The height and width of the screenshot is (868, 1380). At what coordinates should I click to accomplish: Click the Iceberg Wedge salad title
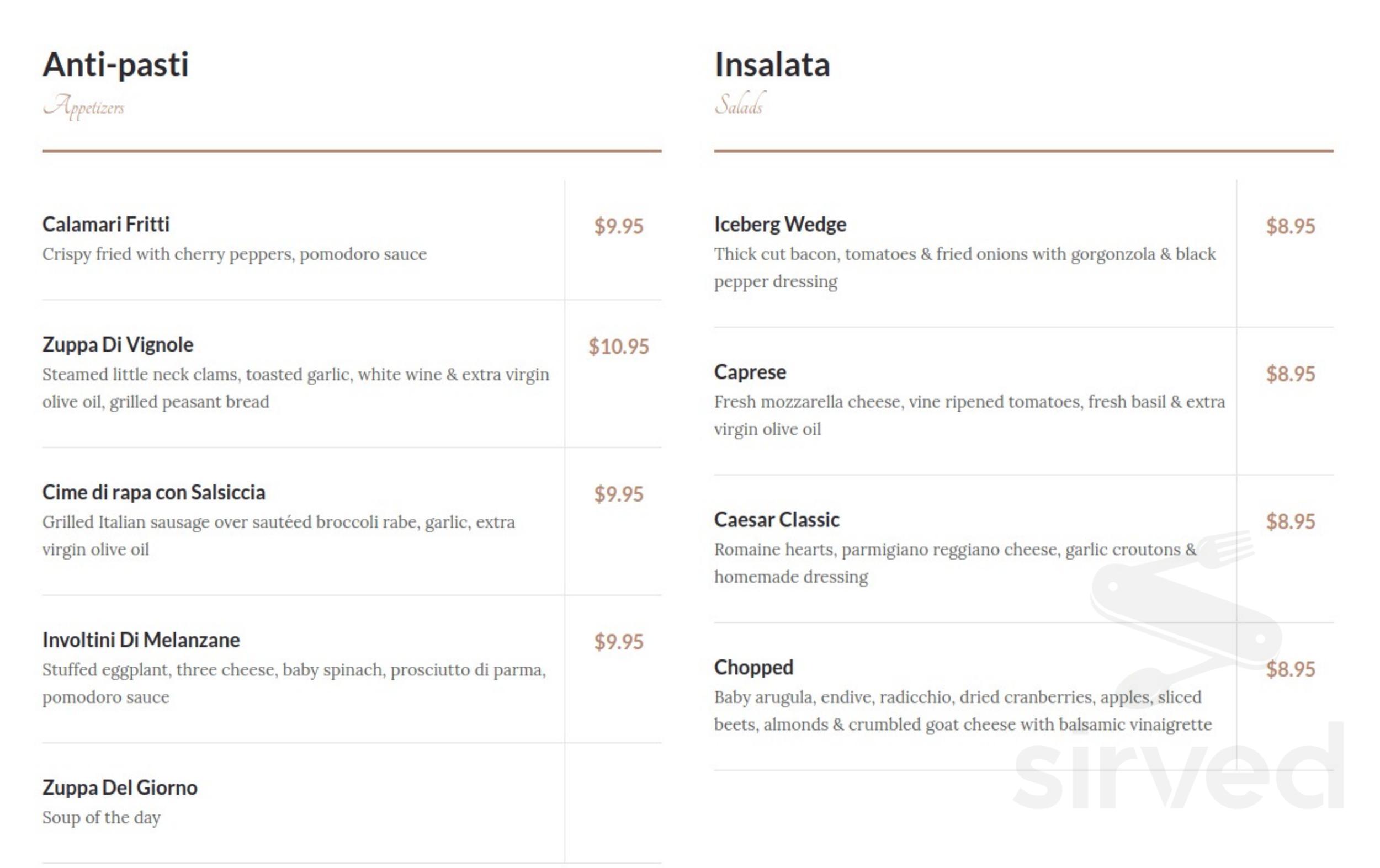click(x=780, y=225)
